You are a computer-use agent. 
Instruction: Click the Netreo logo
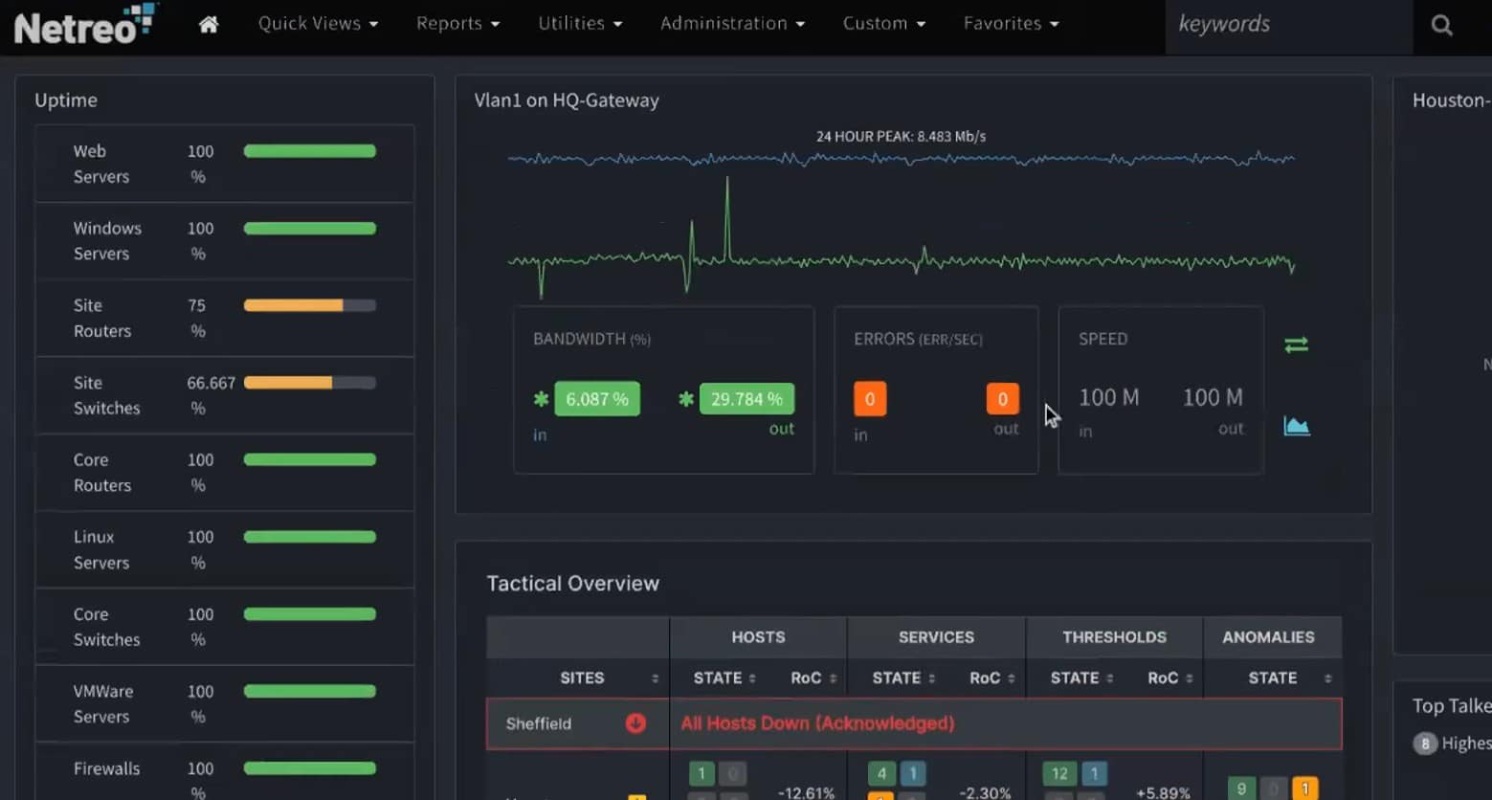tap(85, 24)
